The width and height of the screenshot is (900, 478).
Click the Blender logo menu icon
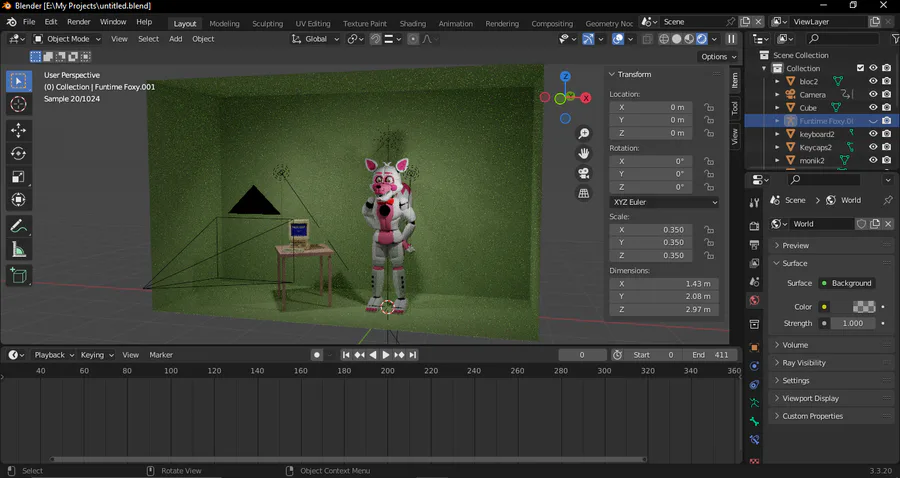coord(11,22)
